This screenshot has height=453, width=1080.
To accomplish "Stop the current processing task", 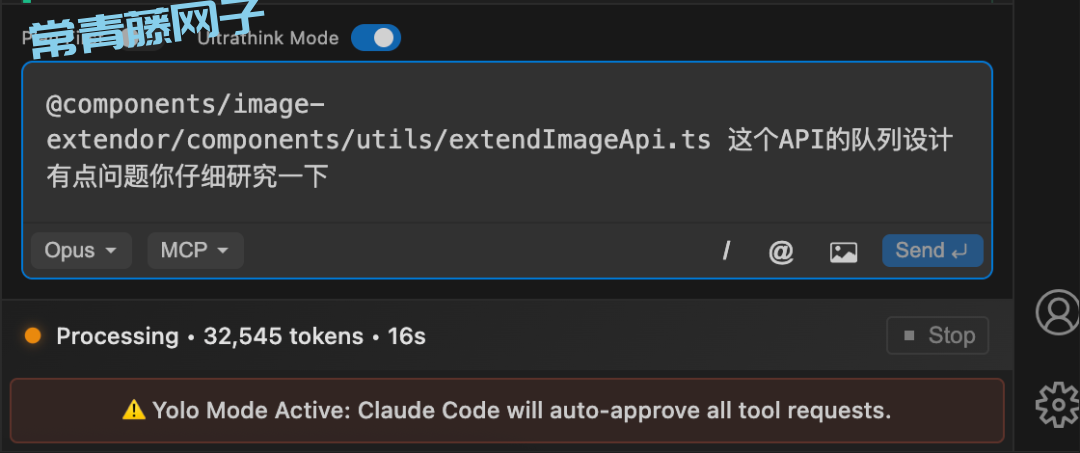I will pos(938,335).
